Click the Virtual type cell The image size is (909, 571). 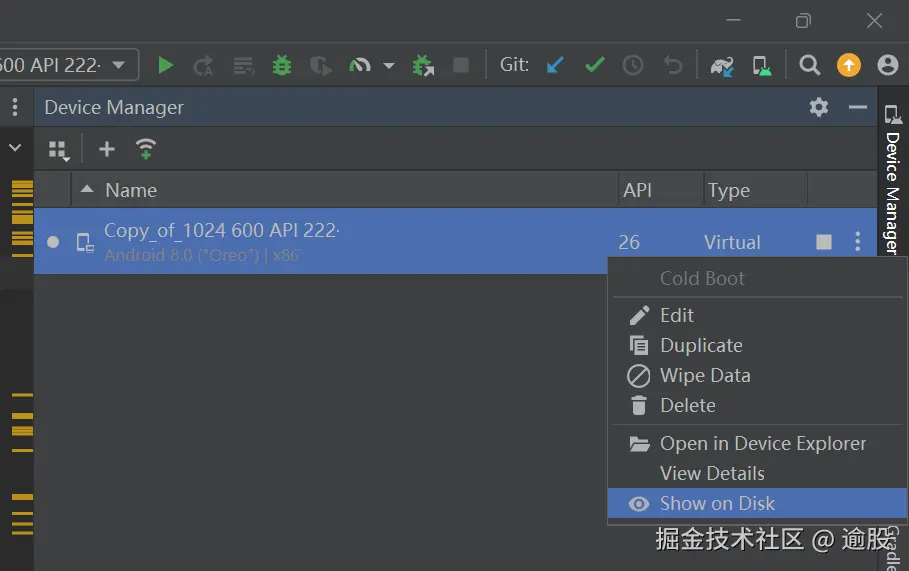click(x=732, y=242)
